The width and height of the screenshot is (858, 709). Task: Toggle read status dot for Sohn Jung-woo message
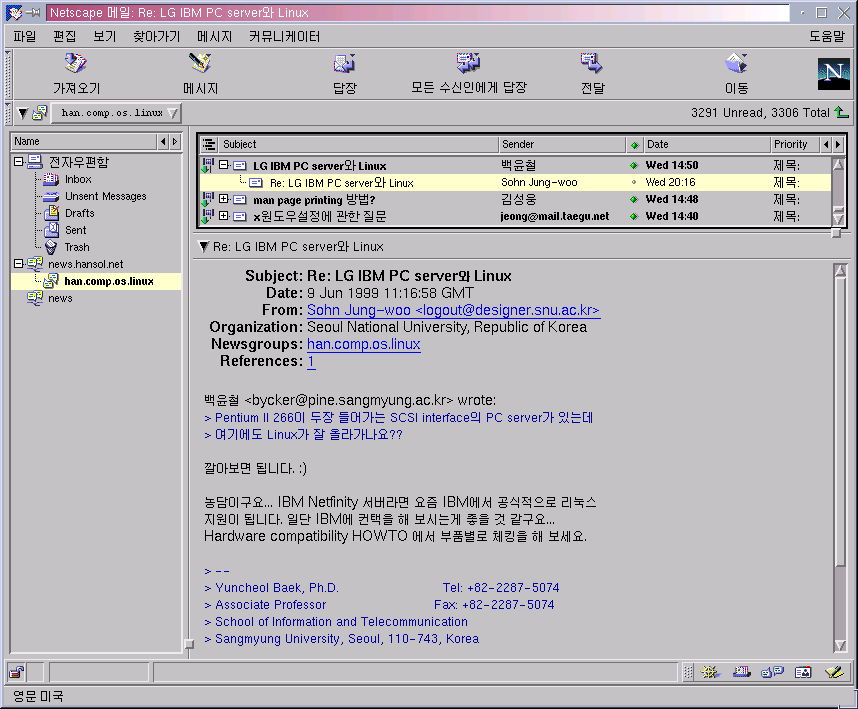(x=633, y=183)
